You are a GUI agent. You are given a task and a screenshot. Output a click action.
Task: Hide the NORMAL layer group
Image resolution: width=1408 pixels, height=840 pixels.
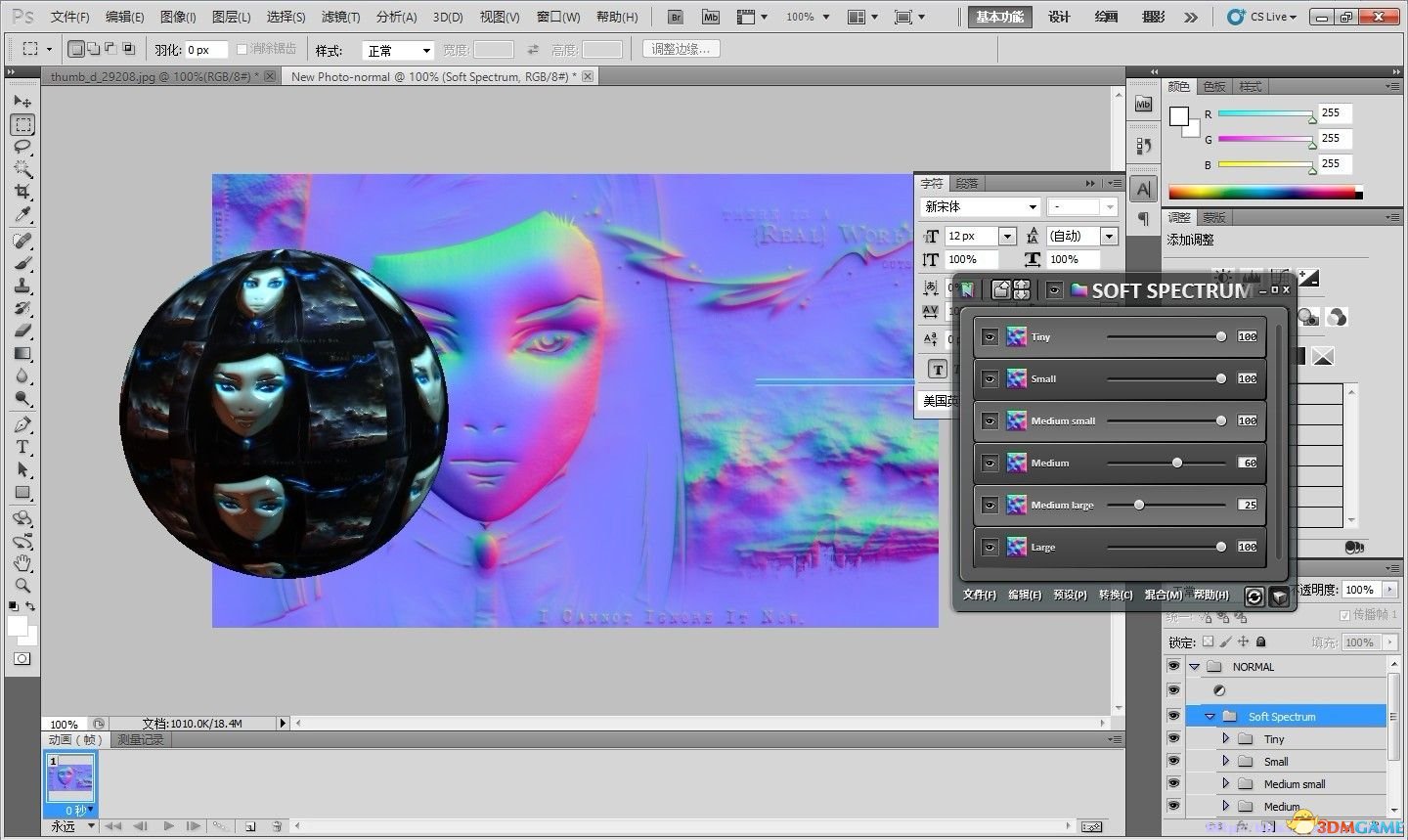point(1173,666)
